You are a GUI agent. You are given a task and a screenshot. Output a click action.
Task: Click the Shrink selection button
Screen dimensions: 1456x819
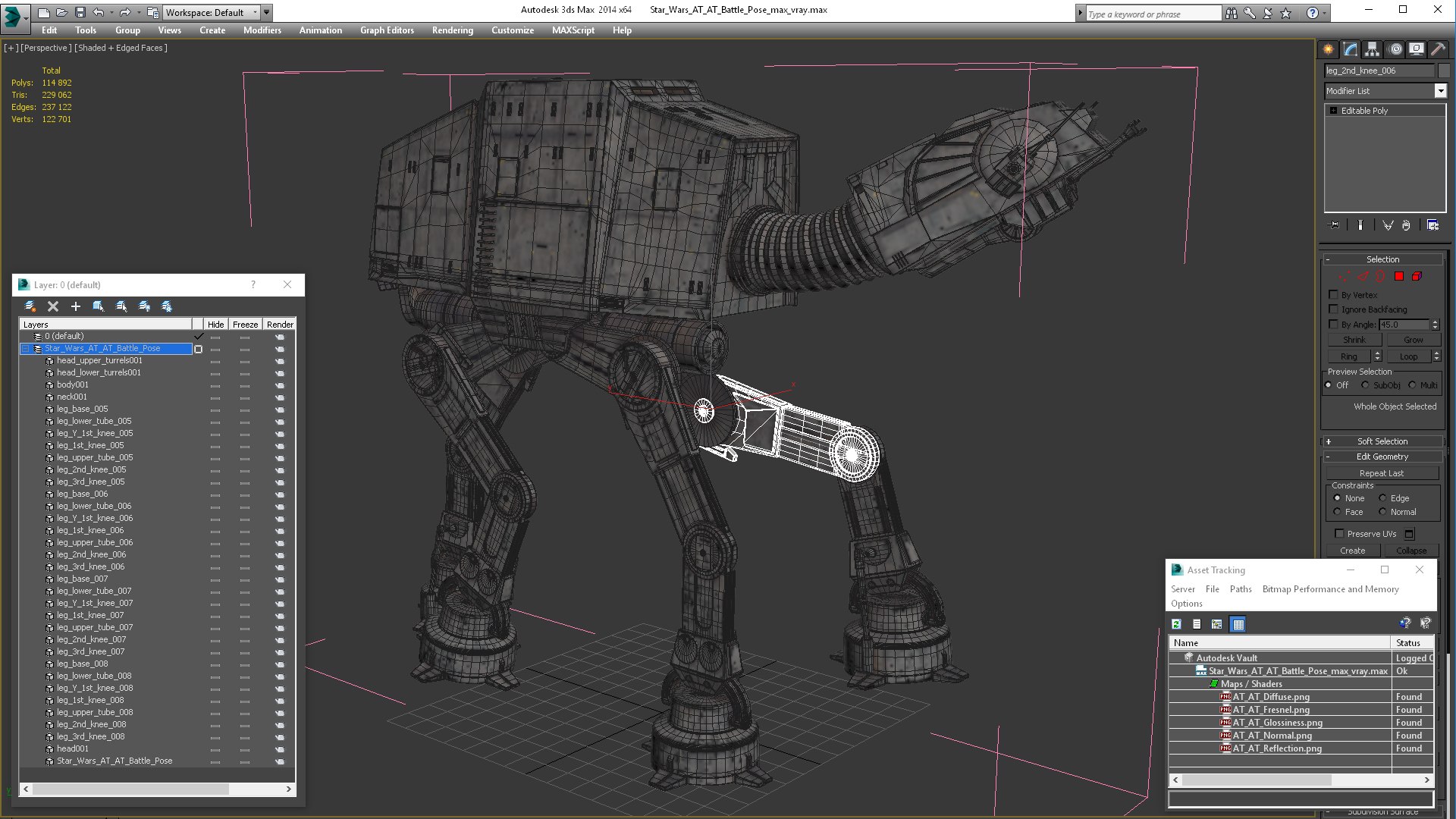coord(1354,340)
